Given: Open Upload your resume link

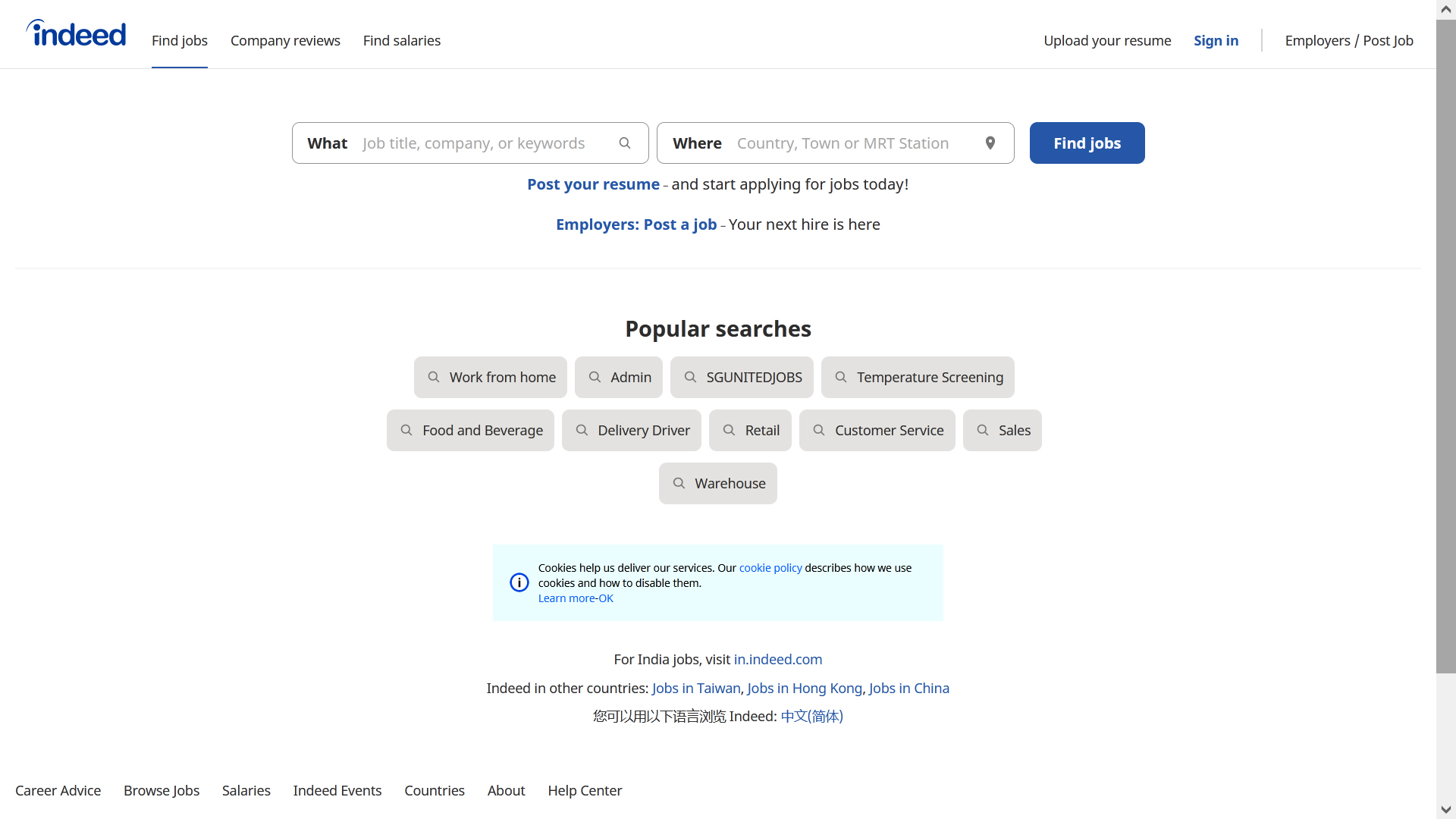Looking at the screenshot, I should 1107,41.
